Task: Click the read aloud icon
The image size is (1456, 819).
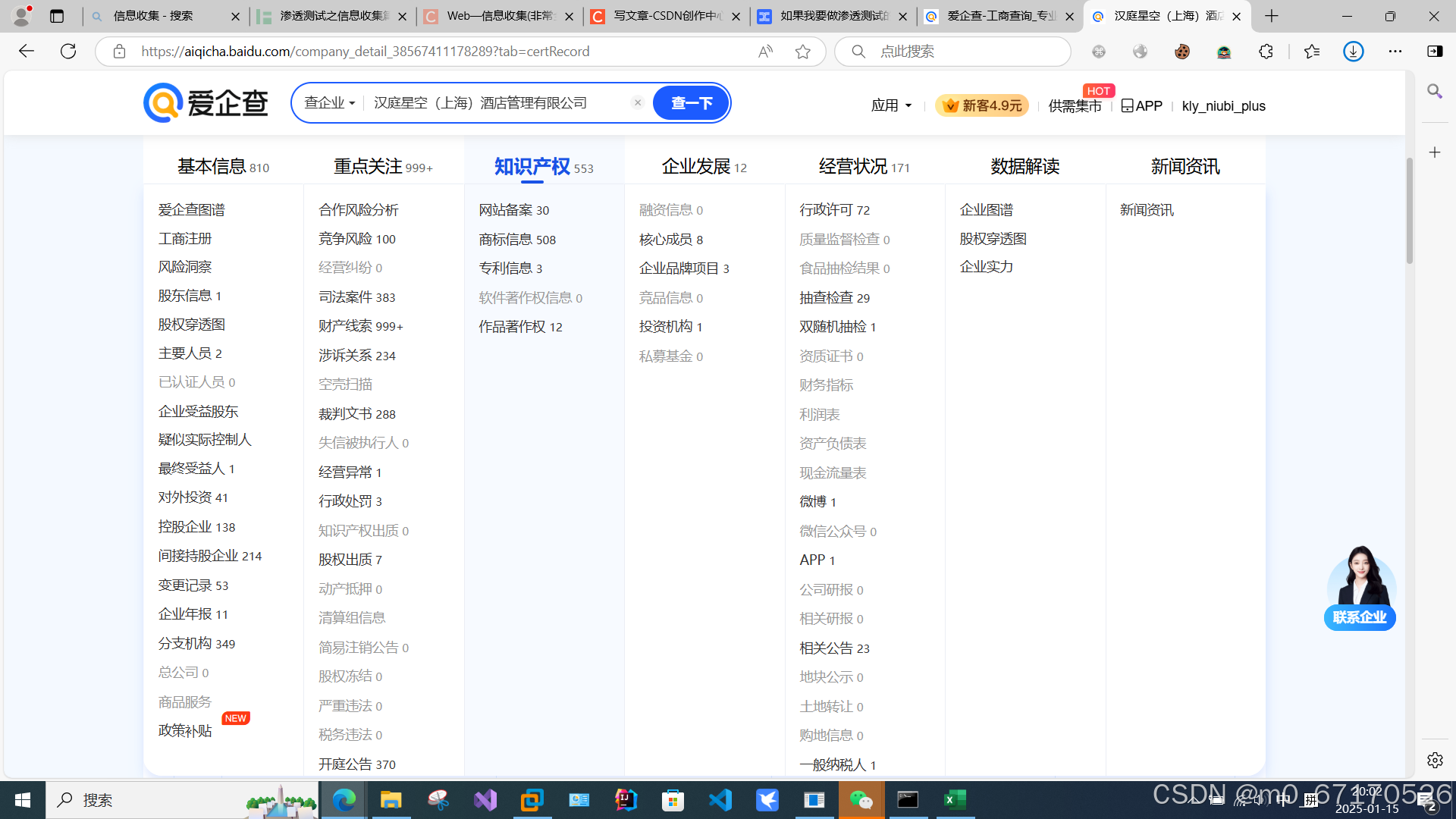Action: pos(766,51)
